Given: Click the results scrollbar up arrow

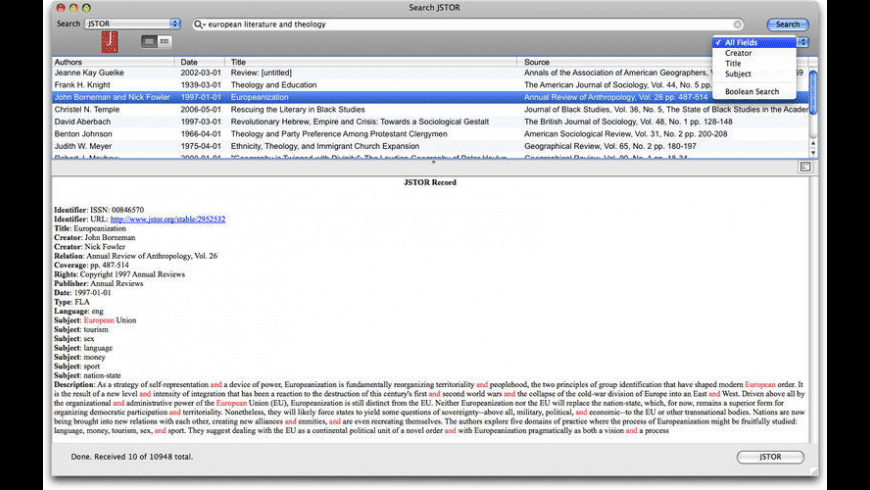Looking at the screenshot, I should (813, 144).
